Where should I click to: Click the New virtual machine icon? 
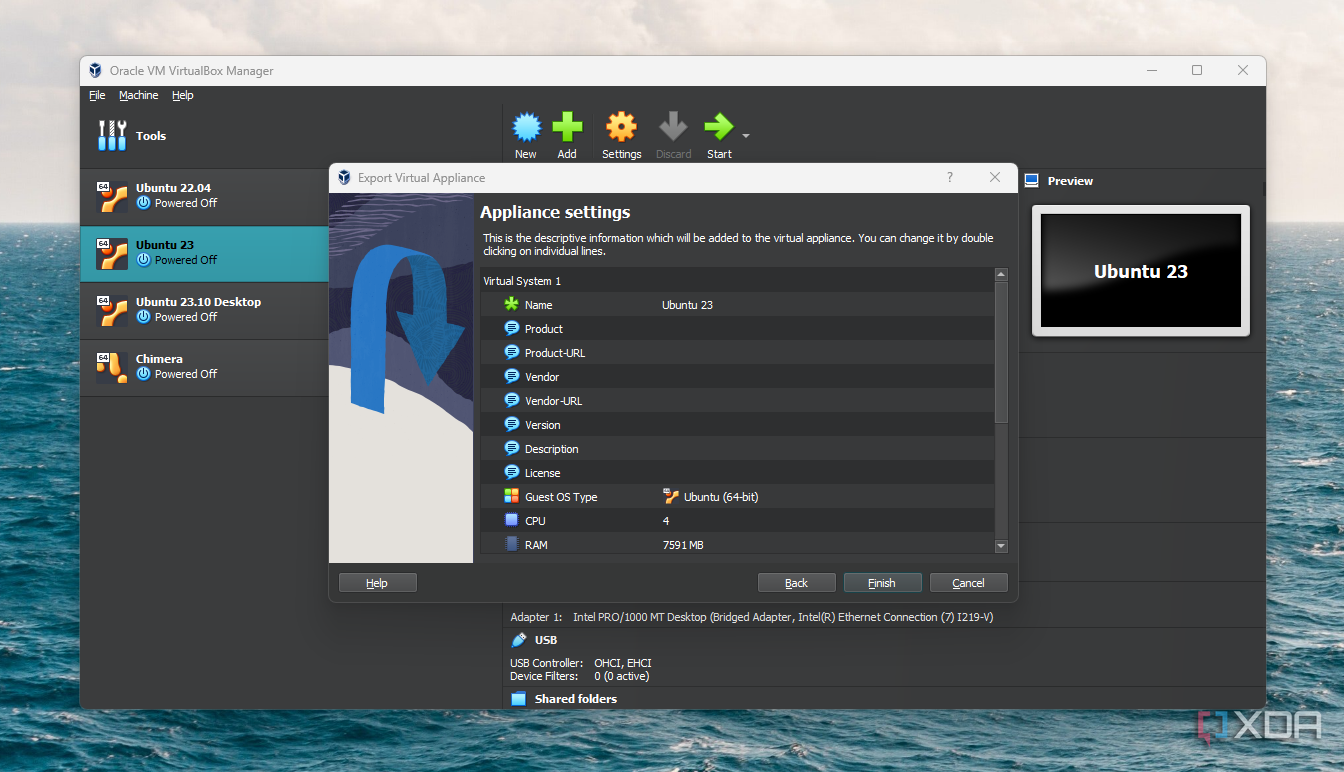click(x=526, y=127)
